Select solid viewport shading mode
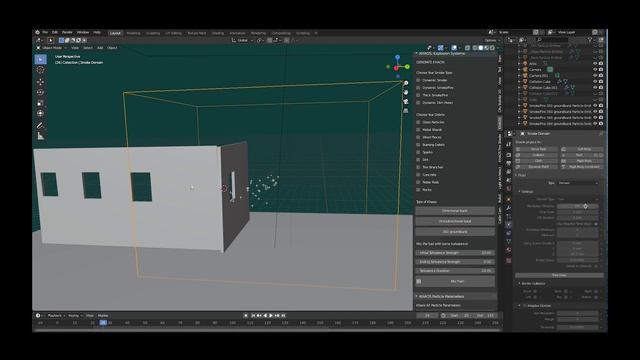Screen dimensions: 640x360 [480, 48]
